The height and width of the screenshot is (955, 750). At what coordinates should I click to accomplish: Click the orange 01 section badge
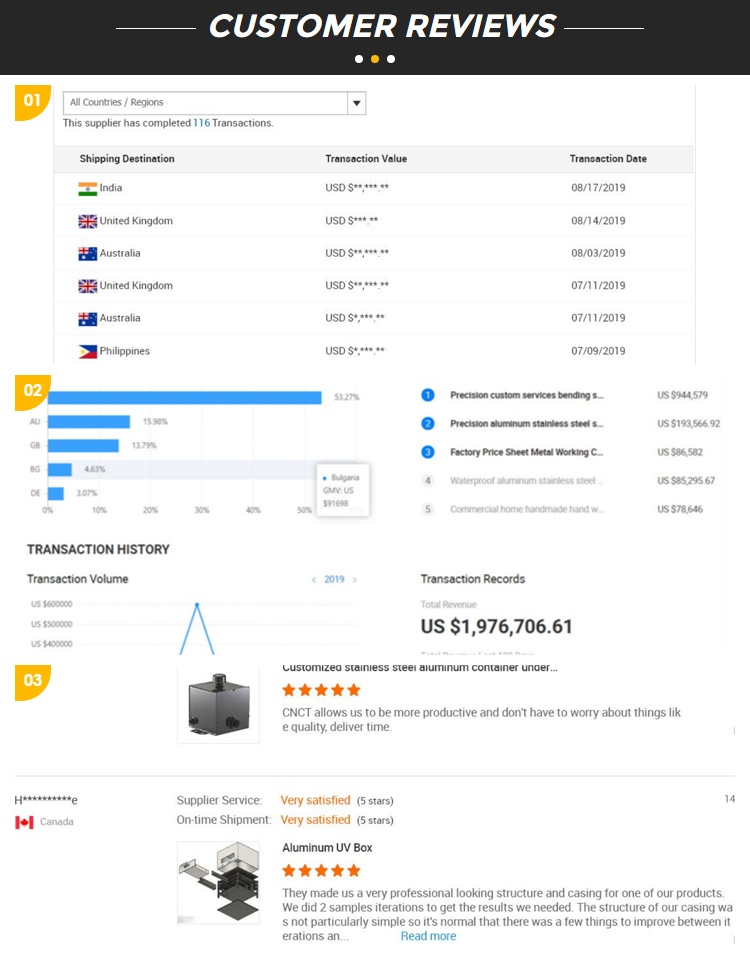click(x=32, y=101)
